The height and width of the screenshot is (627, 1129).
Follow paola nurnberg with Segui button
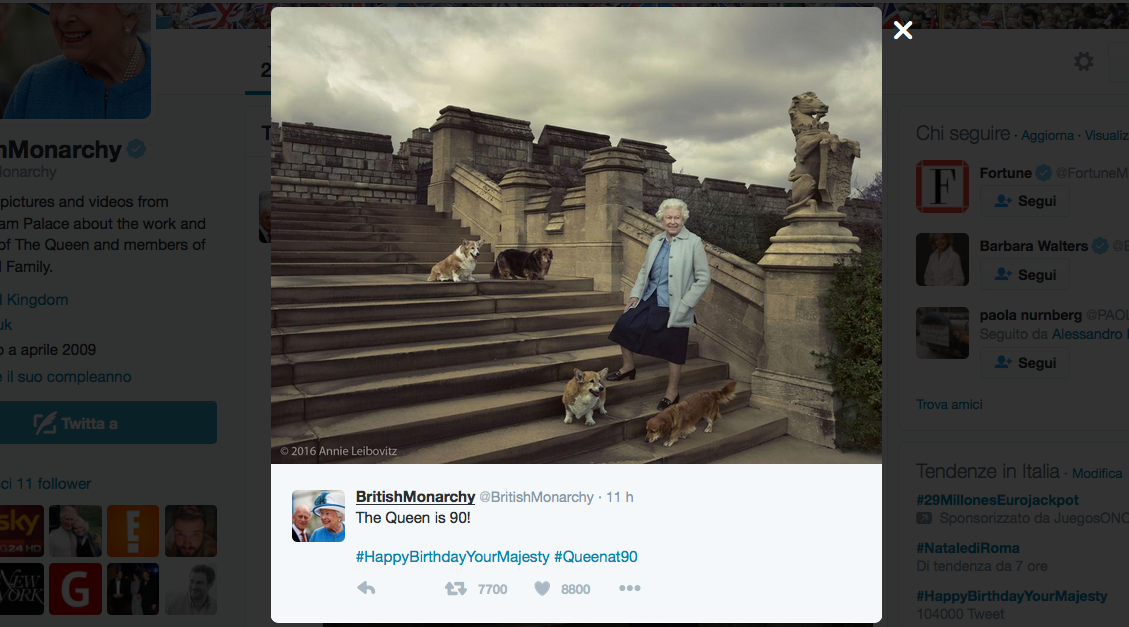point(1025,363)
